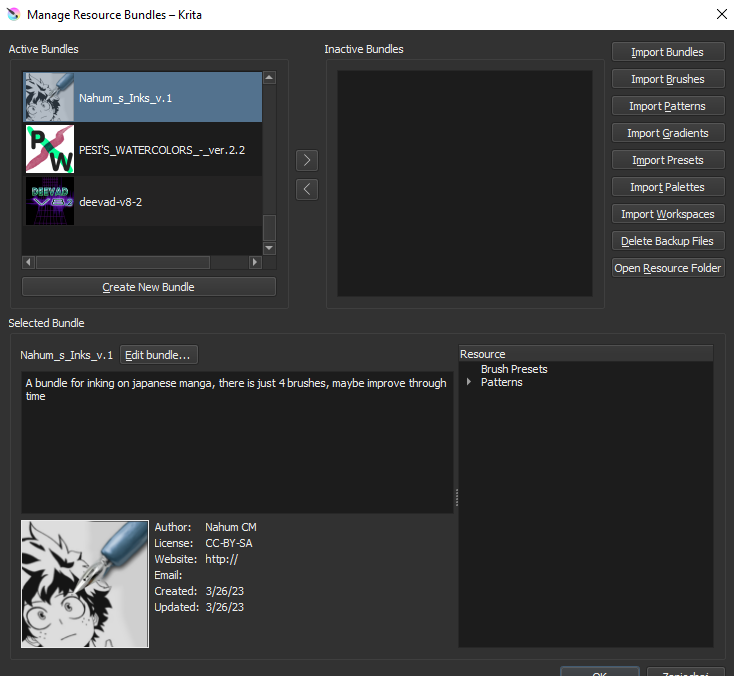Select the Nahum_s_Inks_v.1 bundle thumbnail

tap(50, 97)
